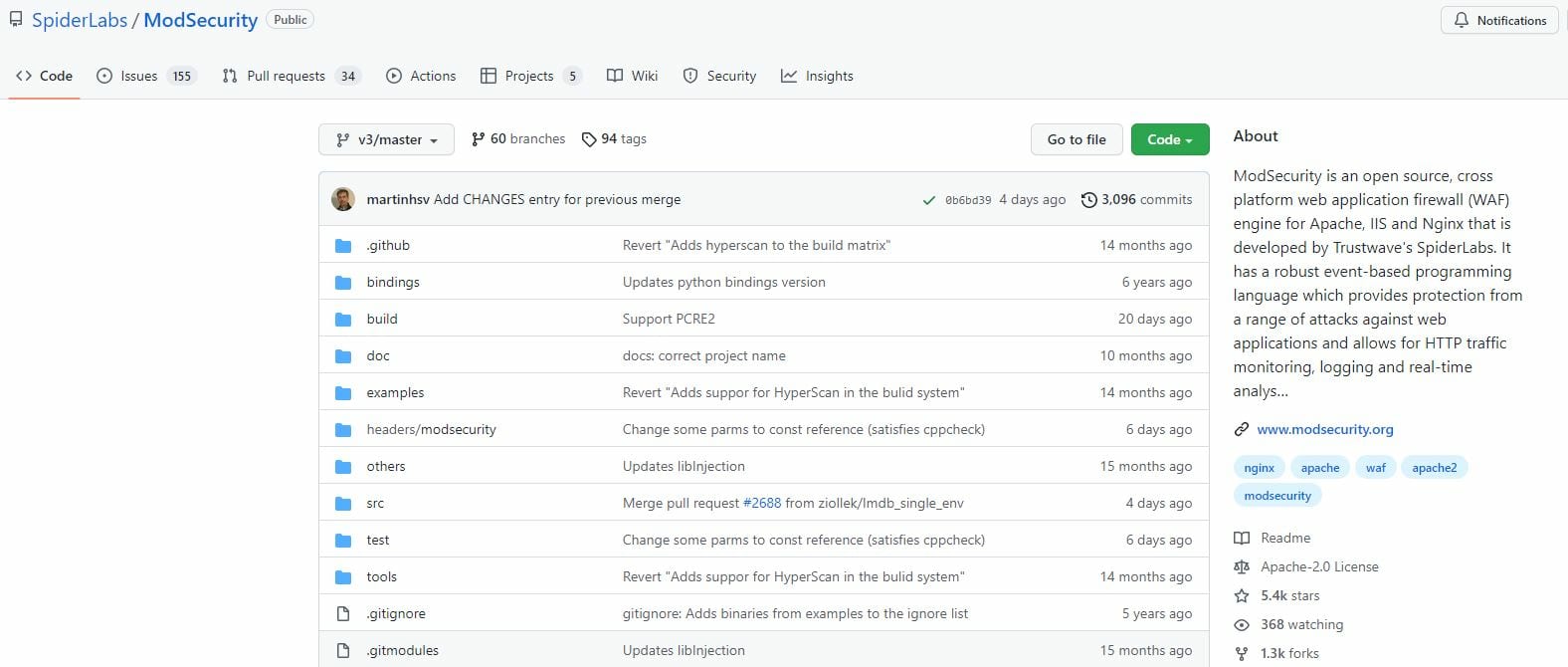The width and height of the screenshot is (1568, 667).
Task: Click the folder icon for tools
Action: pyautogui.click(x=343, y=577)
